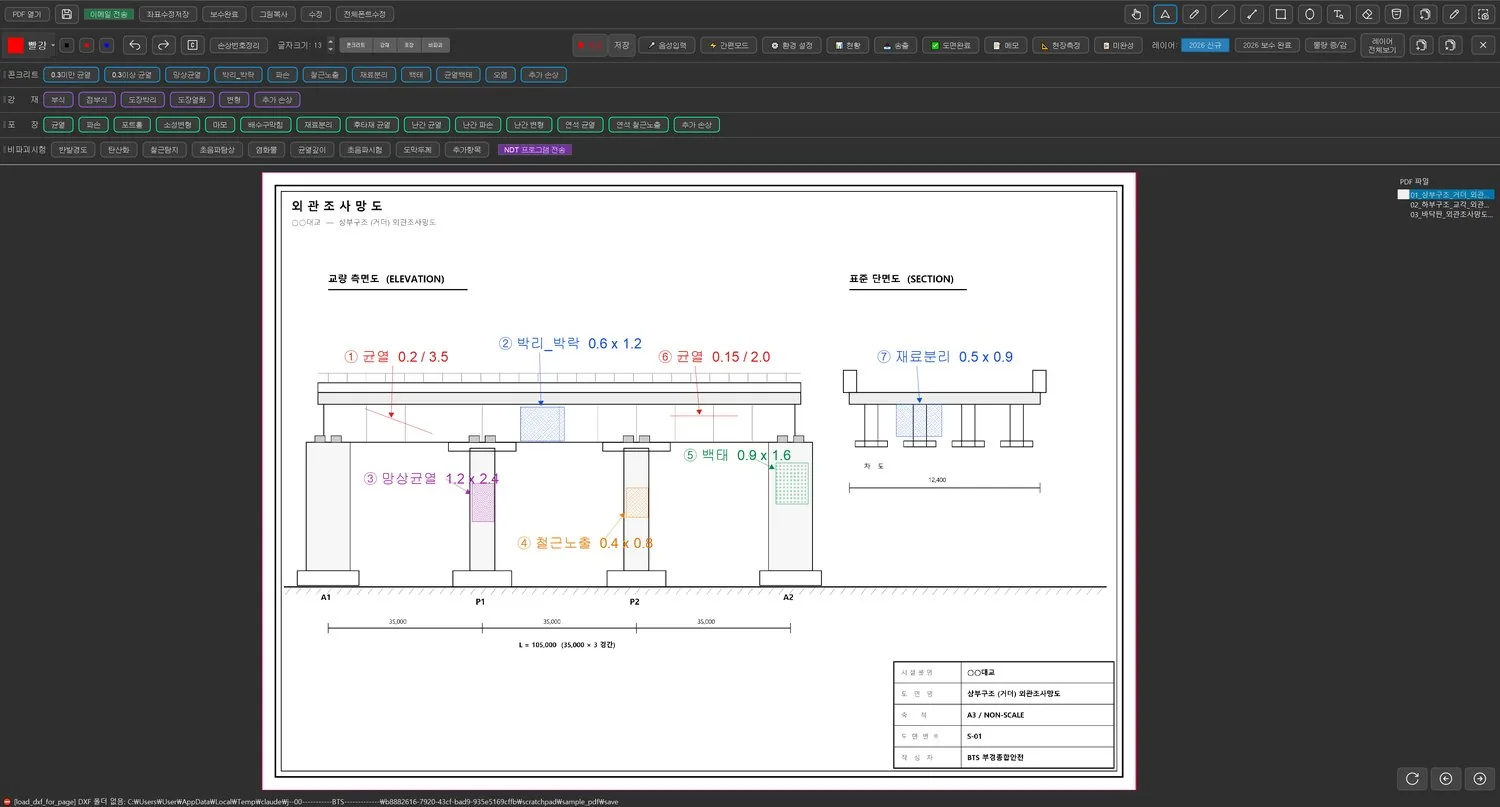The height and width of the screenshot is (807, 1500).
Task: Open 환경 설정 settings
Action: [x=791, y=45]
